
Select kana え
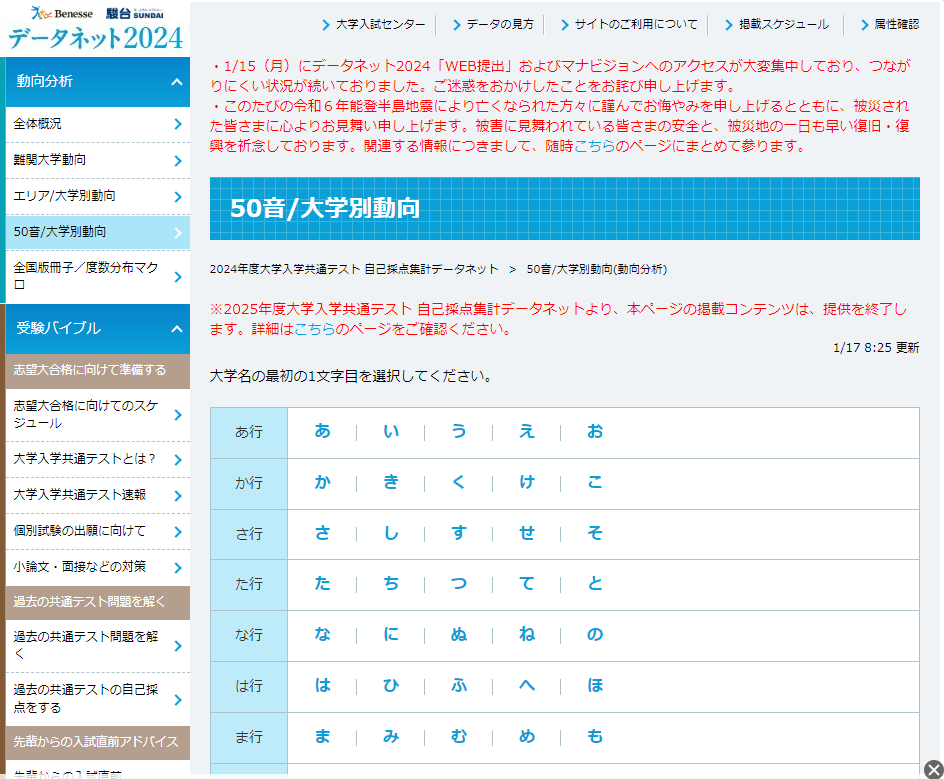527,431
